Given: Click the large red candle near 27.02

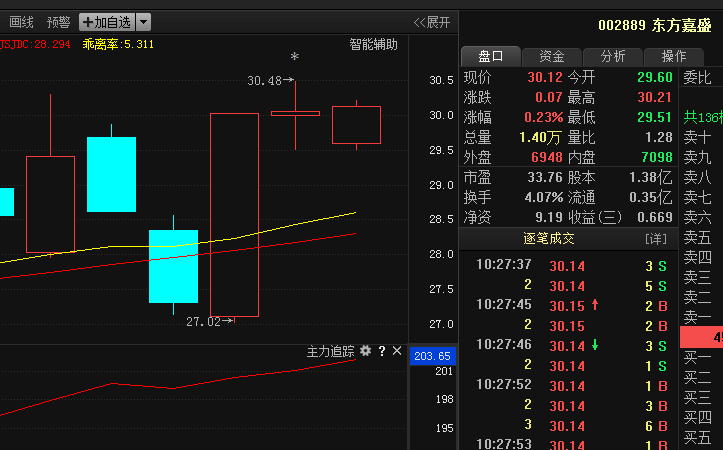Looking at the screenshot, I should [x=234, y=215].
